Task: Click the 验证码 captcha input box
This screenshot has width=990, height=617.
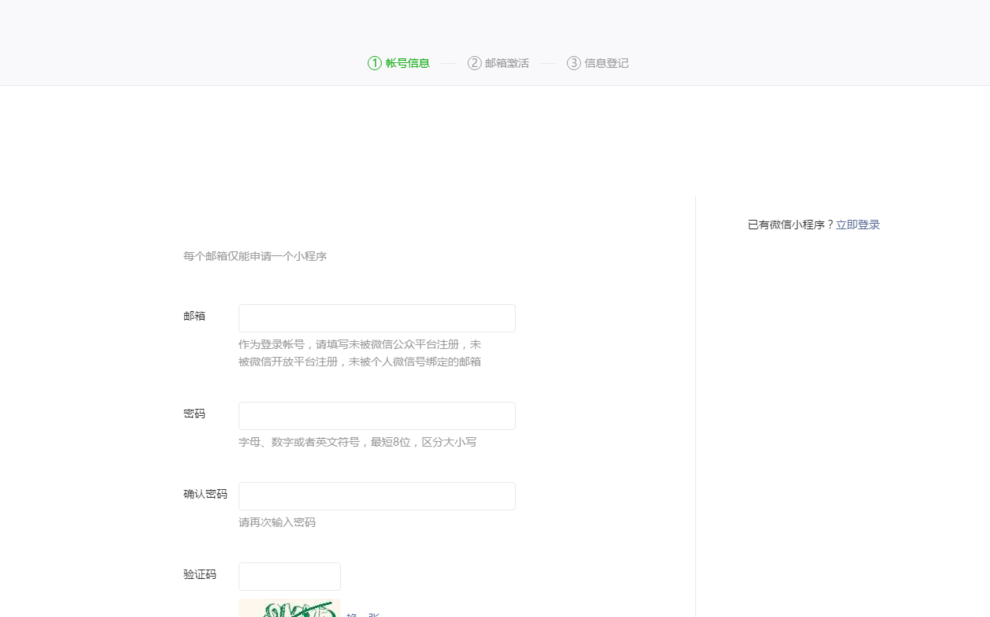Action: tap(288, 576)
